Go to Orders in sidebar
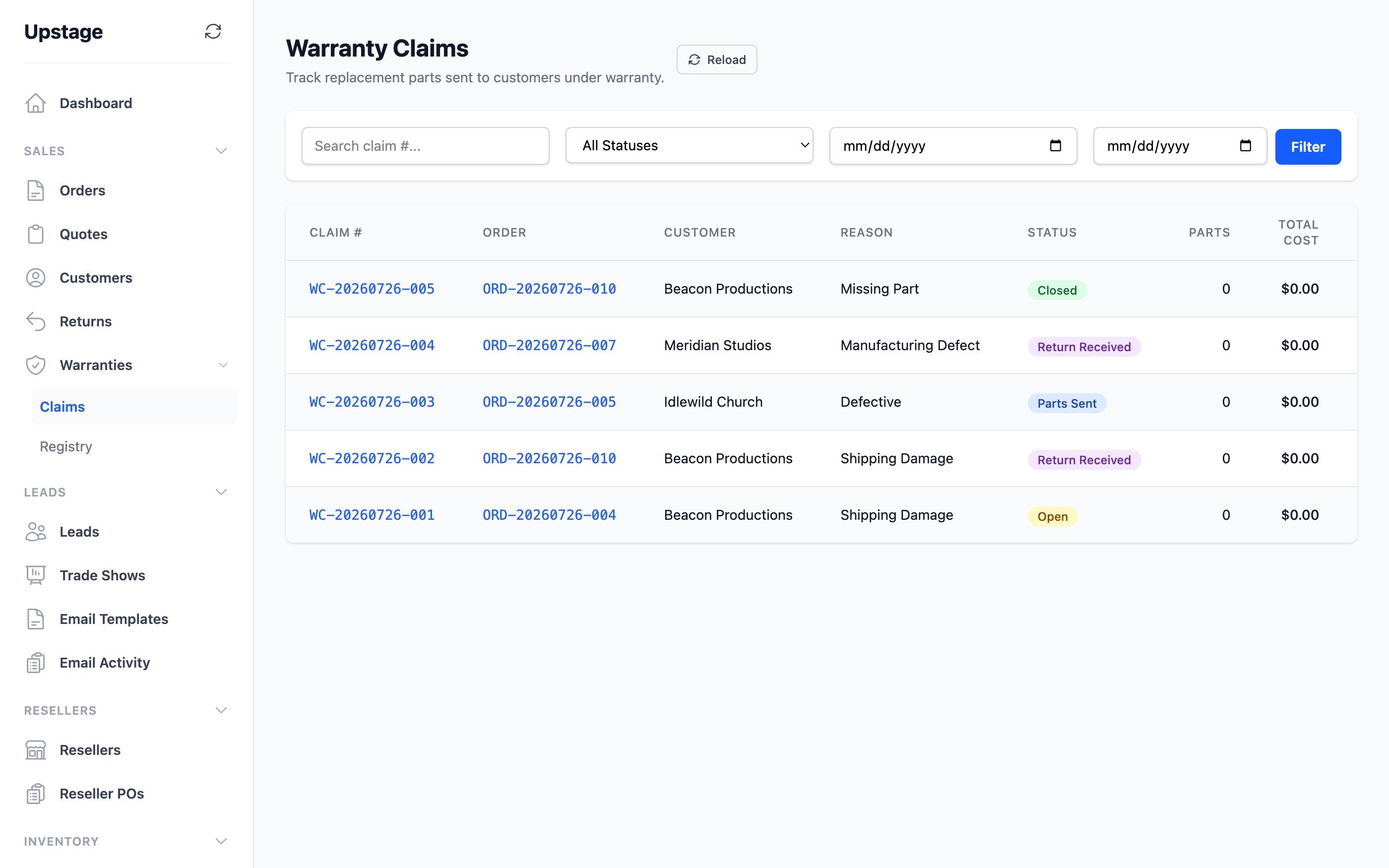 83,190
